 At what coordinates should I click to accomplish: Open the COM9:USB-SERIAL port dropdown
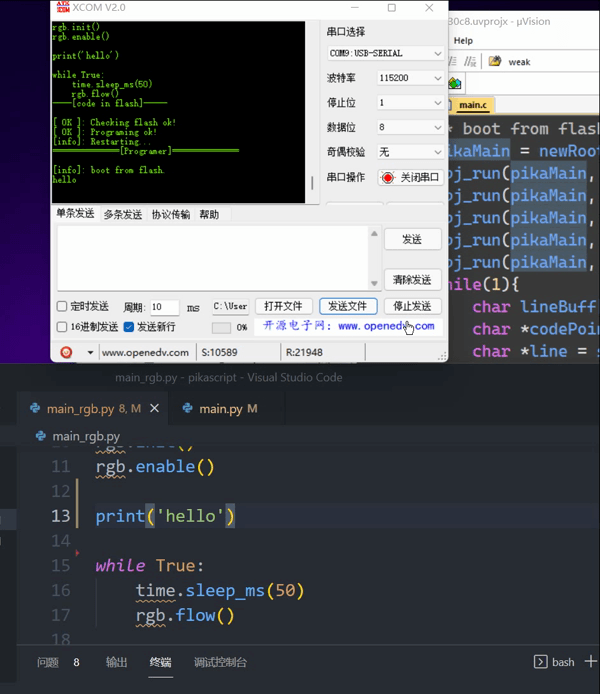(385, 54)
